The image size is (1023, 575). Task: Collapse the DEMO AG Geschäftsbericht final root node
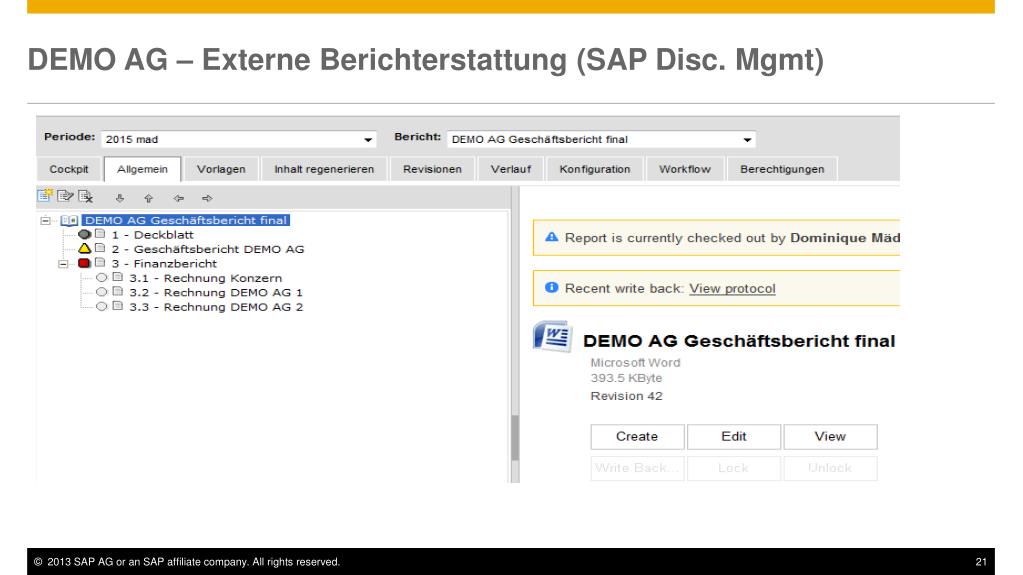coord(46,221)
